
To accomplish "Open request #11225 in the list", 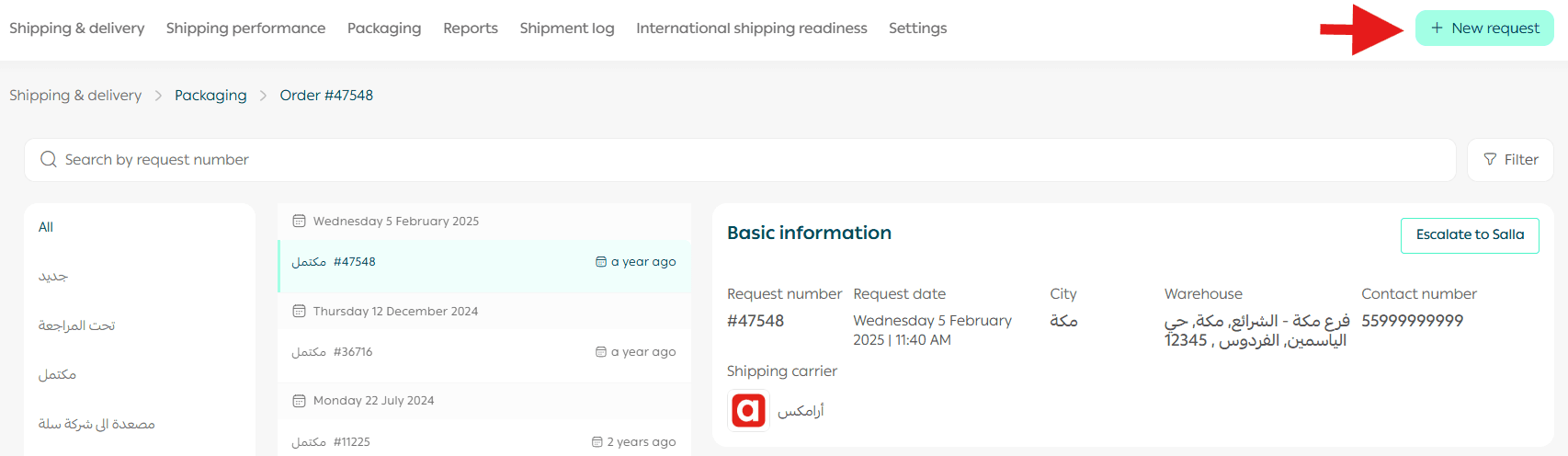I will tap(483, 441).
